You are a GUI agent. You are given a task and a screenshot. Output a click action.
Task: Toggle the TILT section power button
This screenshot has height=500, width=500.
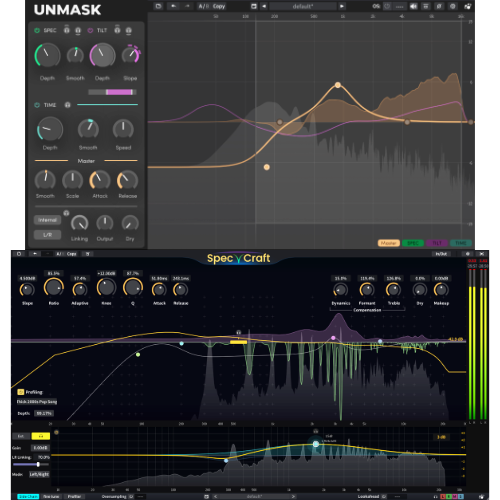90,30
